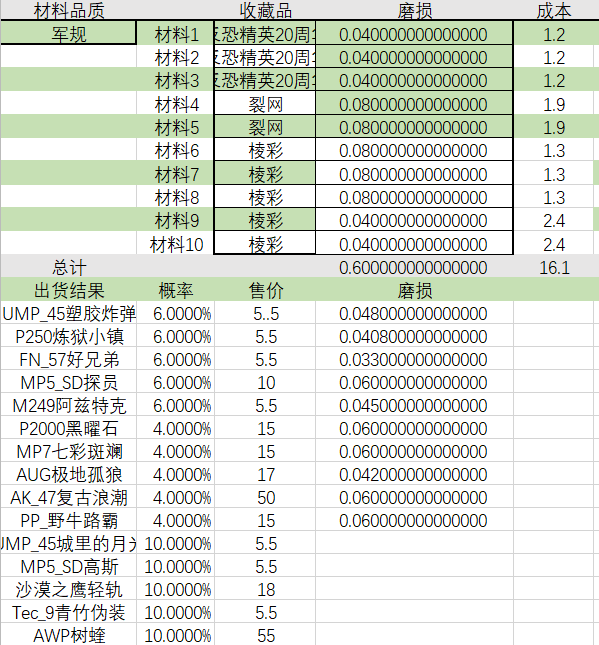This screenshot has width=599, height=645.
Task: Select the MP5_SD高斯 row name
Action: tap(68, 567)
